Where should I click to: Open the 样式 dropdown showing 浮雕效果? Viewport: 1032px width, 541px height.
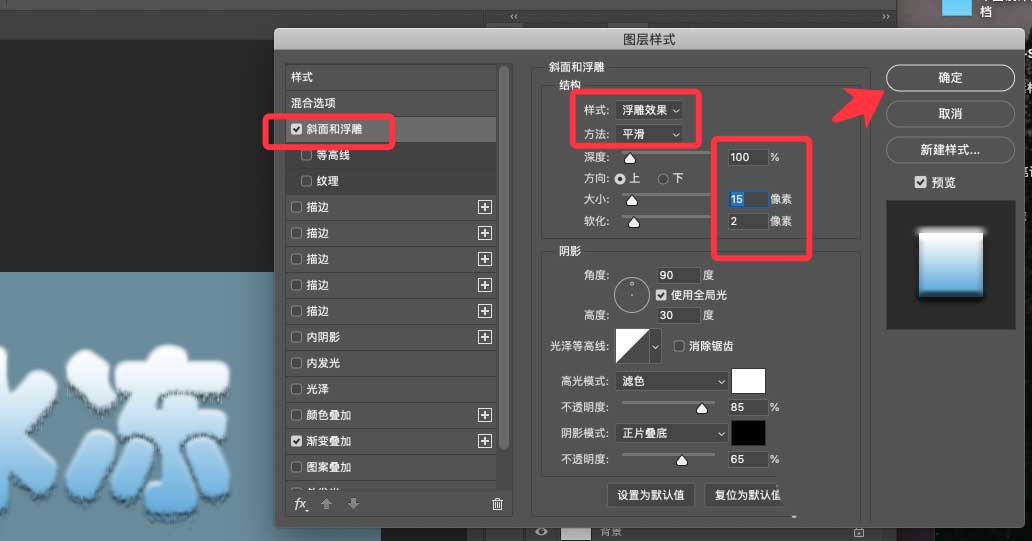point(650,109)
